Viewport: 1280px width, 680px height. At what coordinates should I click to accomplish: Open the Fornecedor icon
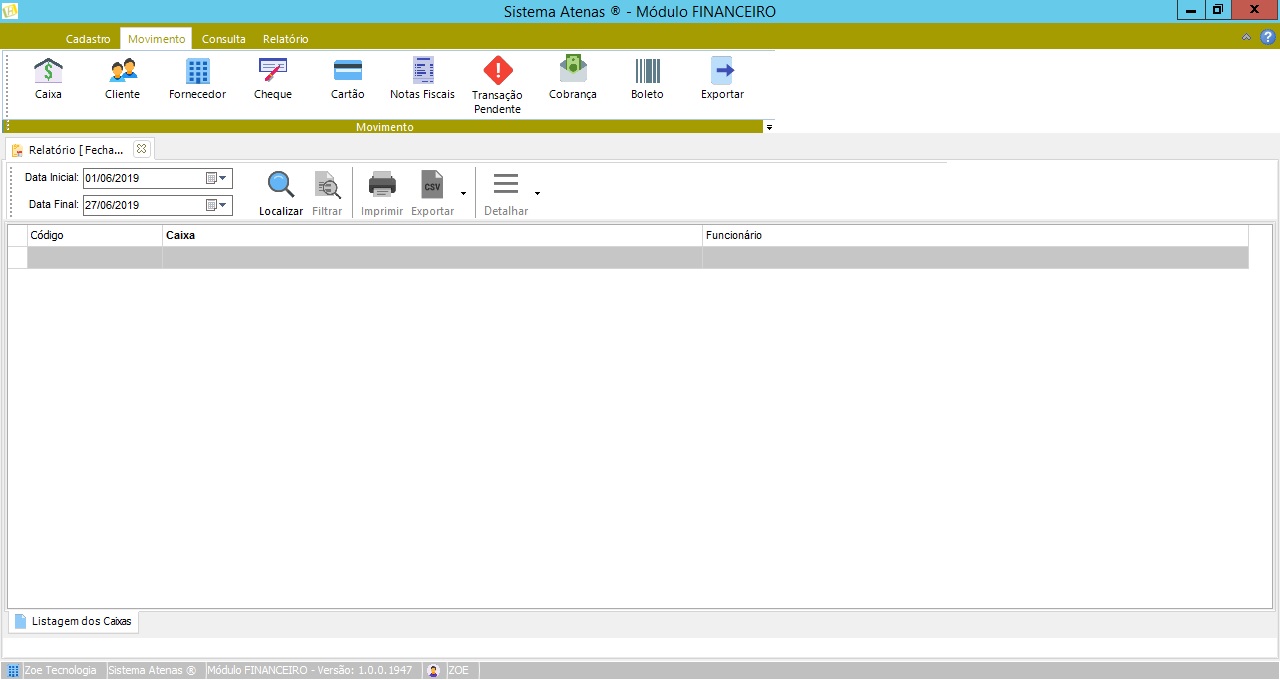click(198, 71)
